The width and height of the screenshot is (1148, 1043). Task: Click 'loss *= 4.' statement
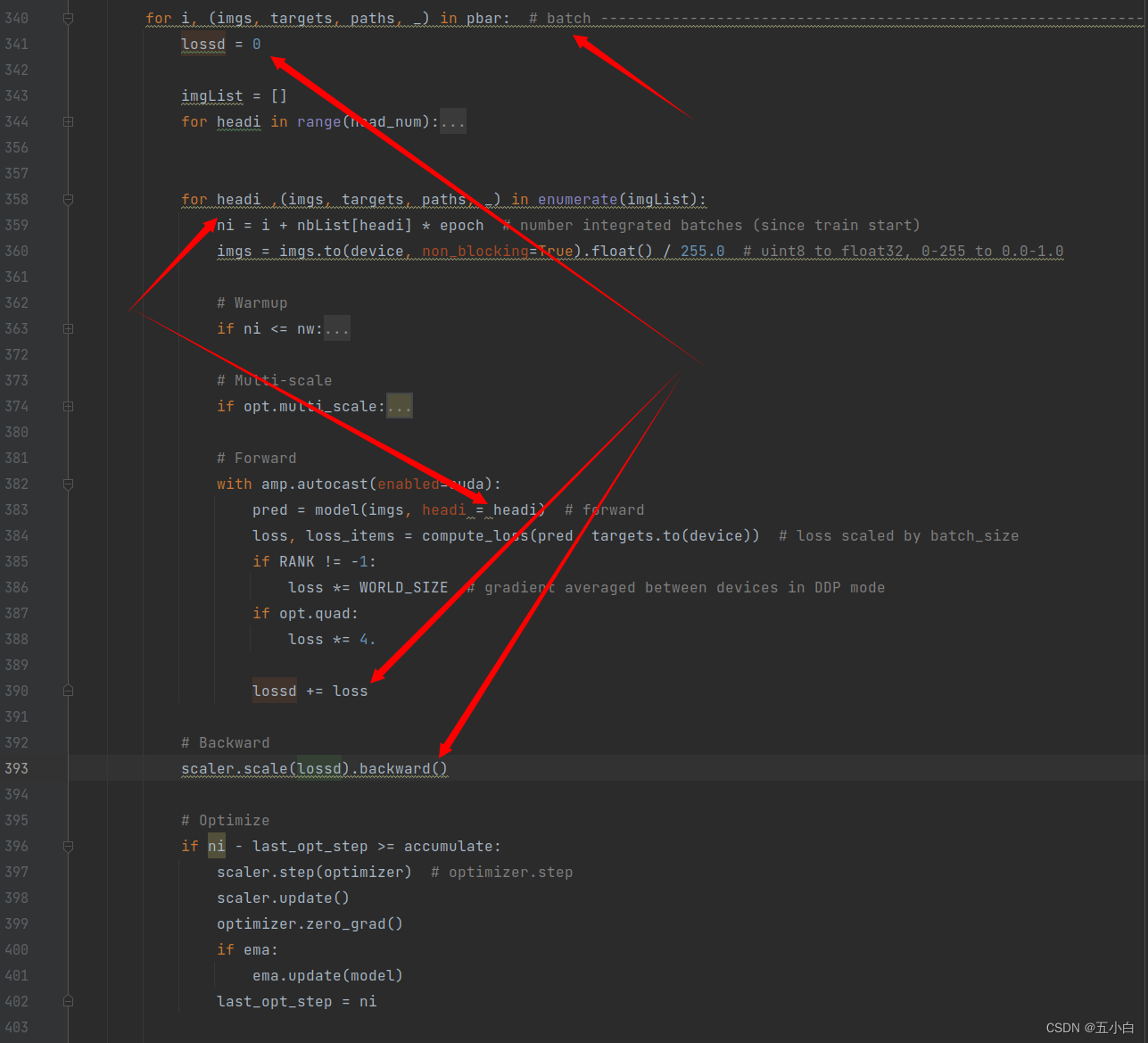point(333,639)
